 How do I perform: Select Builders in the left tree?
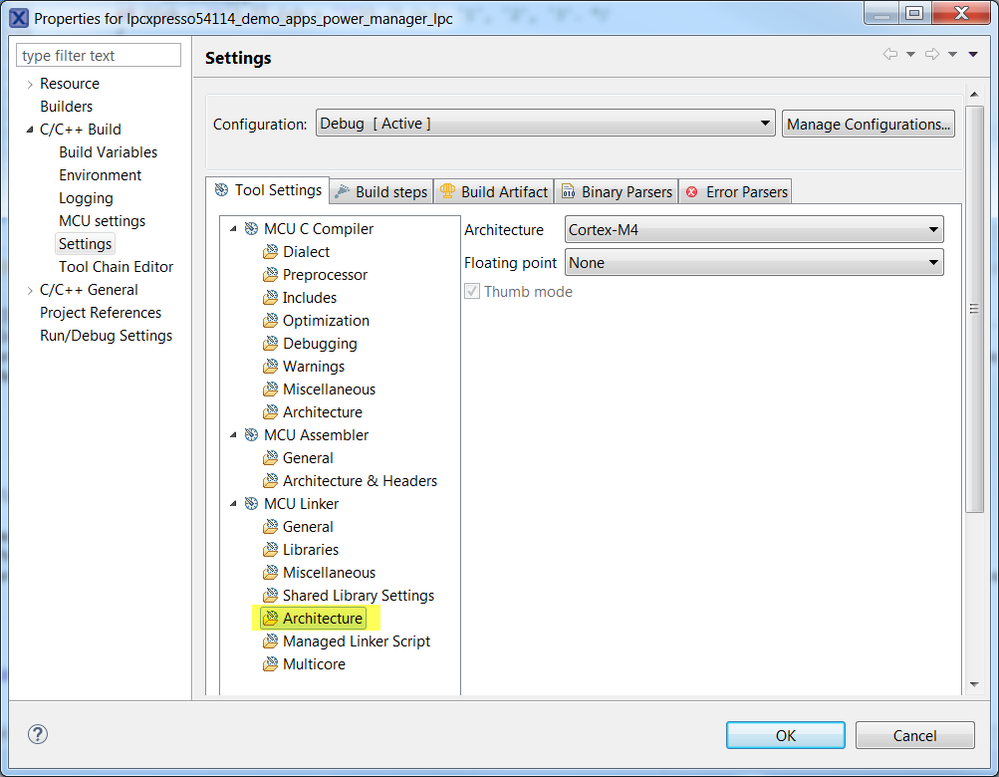[x=66, y=106]
